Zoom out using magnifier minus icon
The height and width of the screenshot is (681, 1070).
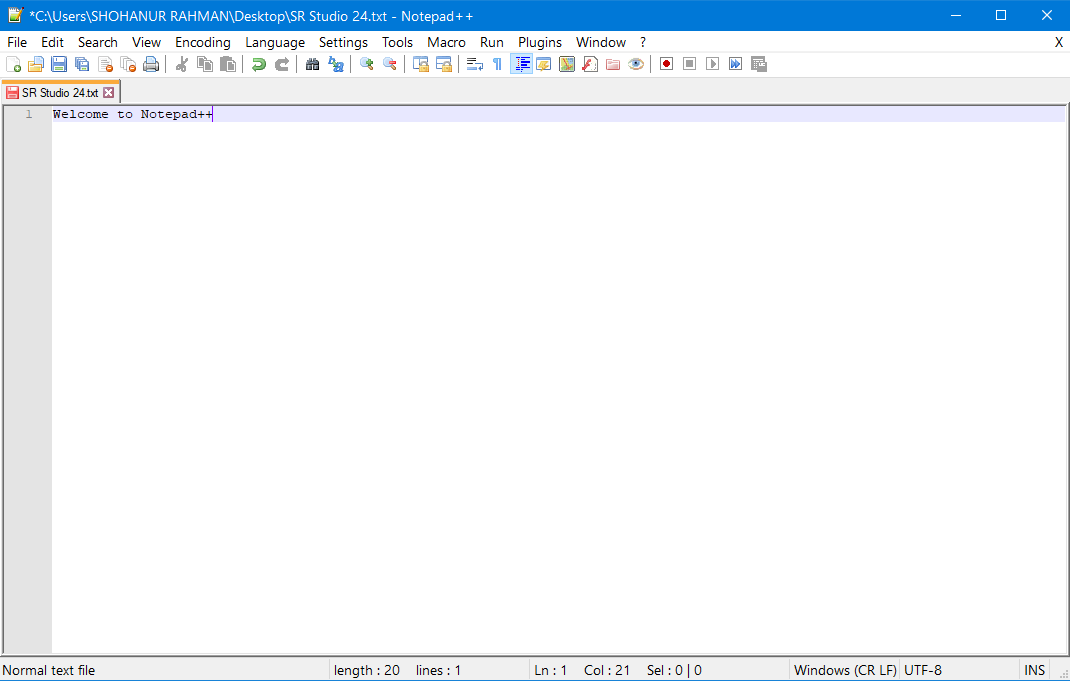pyautogui.click(x=390, y=64)
